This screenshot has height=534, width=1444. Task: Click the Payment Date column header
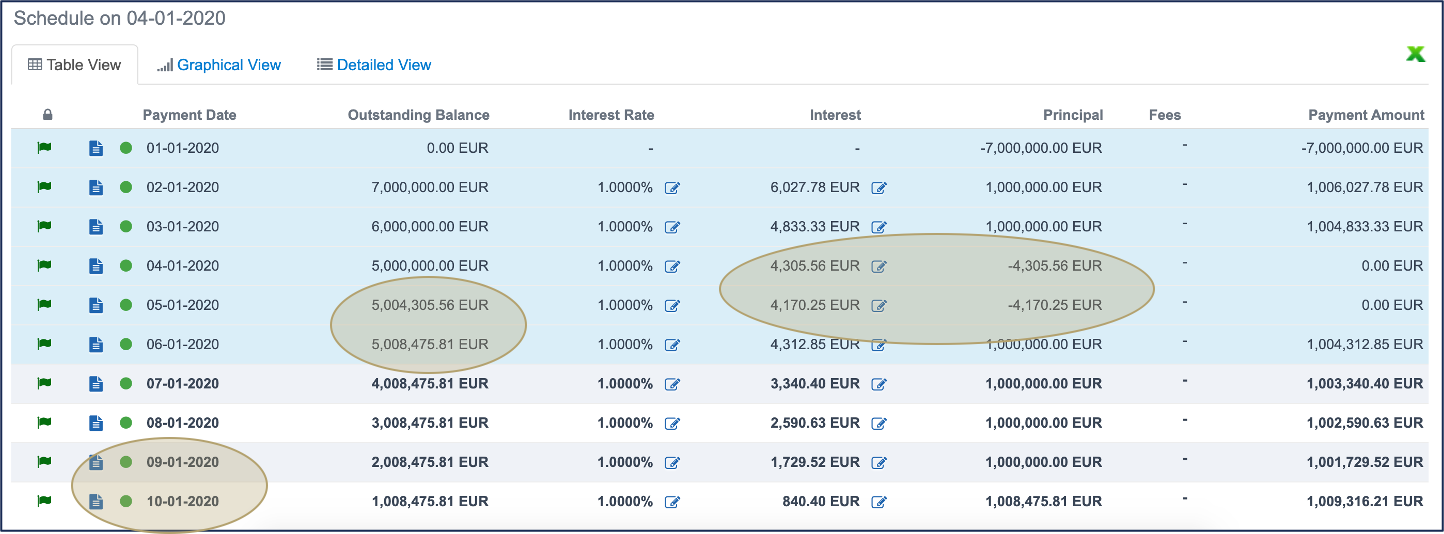pyautogui.click(x=189, y=115)
